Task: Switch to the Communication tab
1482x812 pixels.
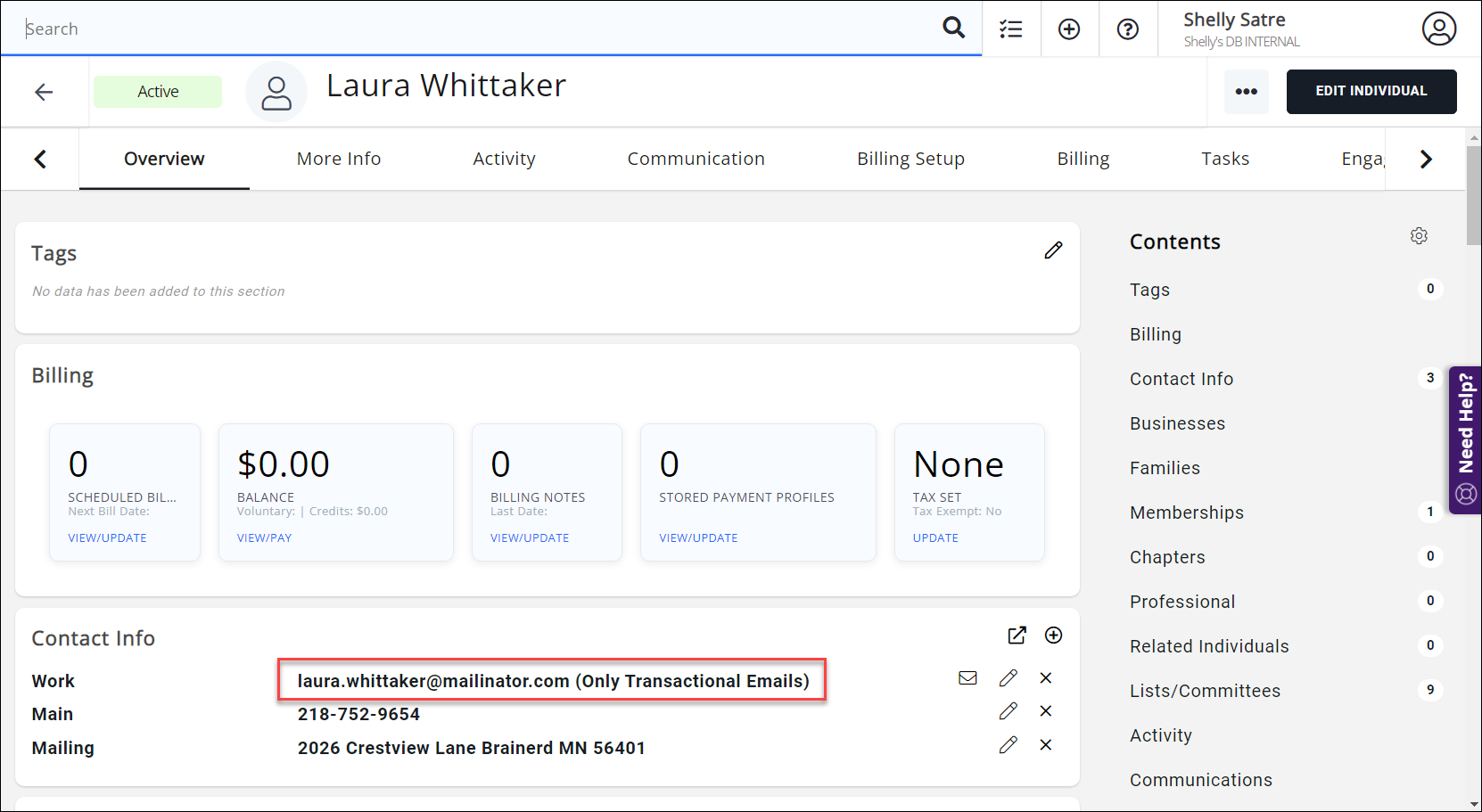Action: pos(696,159)
